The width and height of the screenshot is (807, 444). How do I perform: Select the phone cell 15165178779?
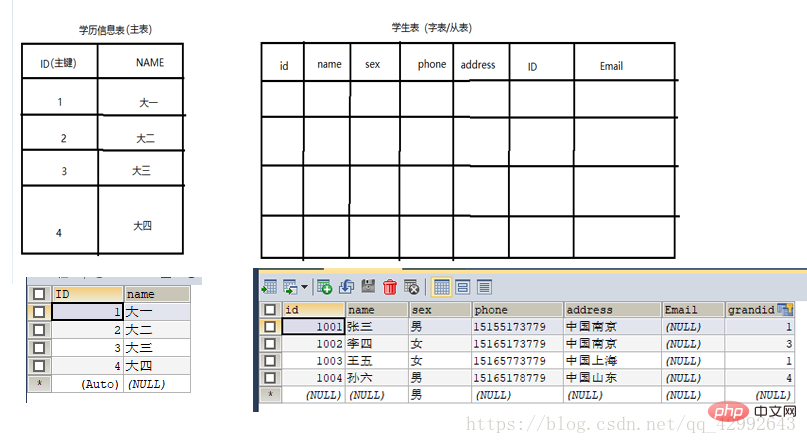tap(517, 377)
